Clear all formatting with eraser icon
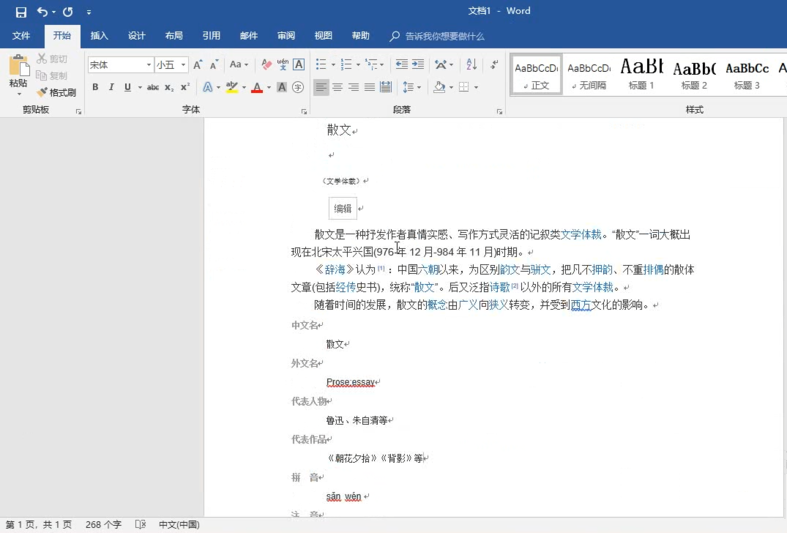This screenshot has width=787, height=533. pos(266,65)
